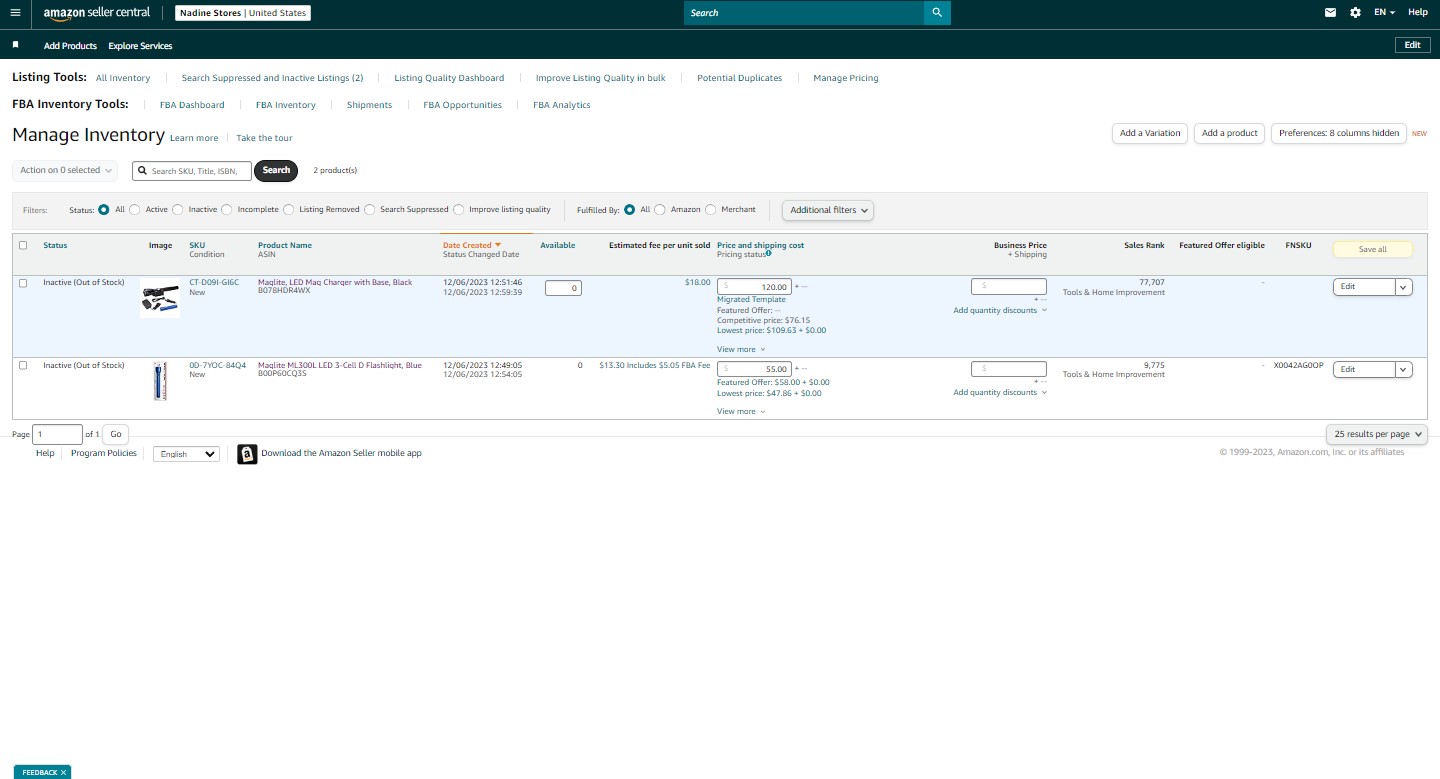Choose the Search Suppressed status filter
This screenshot has height=779, width=1440.
click(x=370, y=210)
